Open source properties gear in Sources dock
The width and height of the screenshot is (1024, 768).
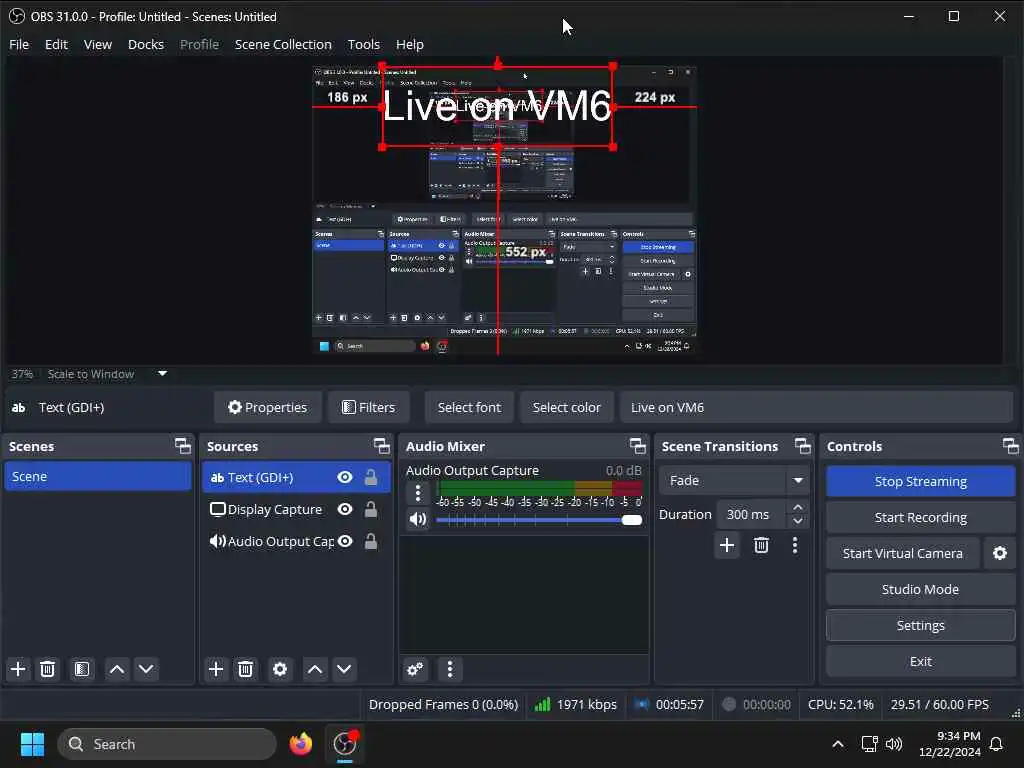280,669
